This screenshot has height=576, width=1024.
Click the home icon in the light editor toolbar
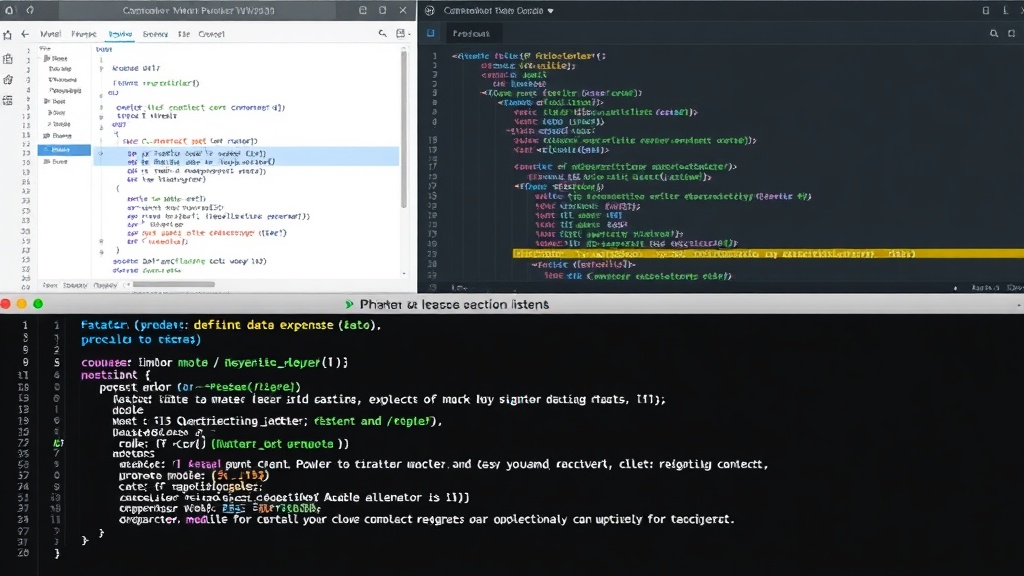[x=7, y=35]
